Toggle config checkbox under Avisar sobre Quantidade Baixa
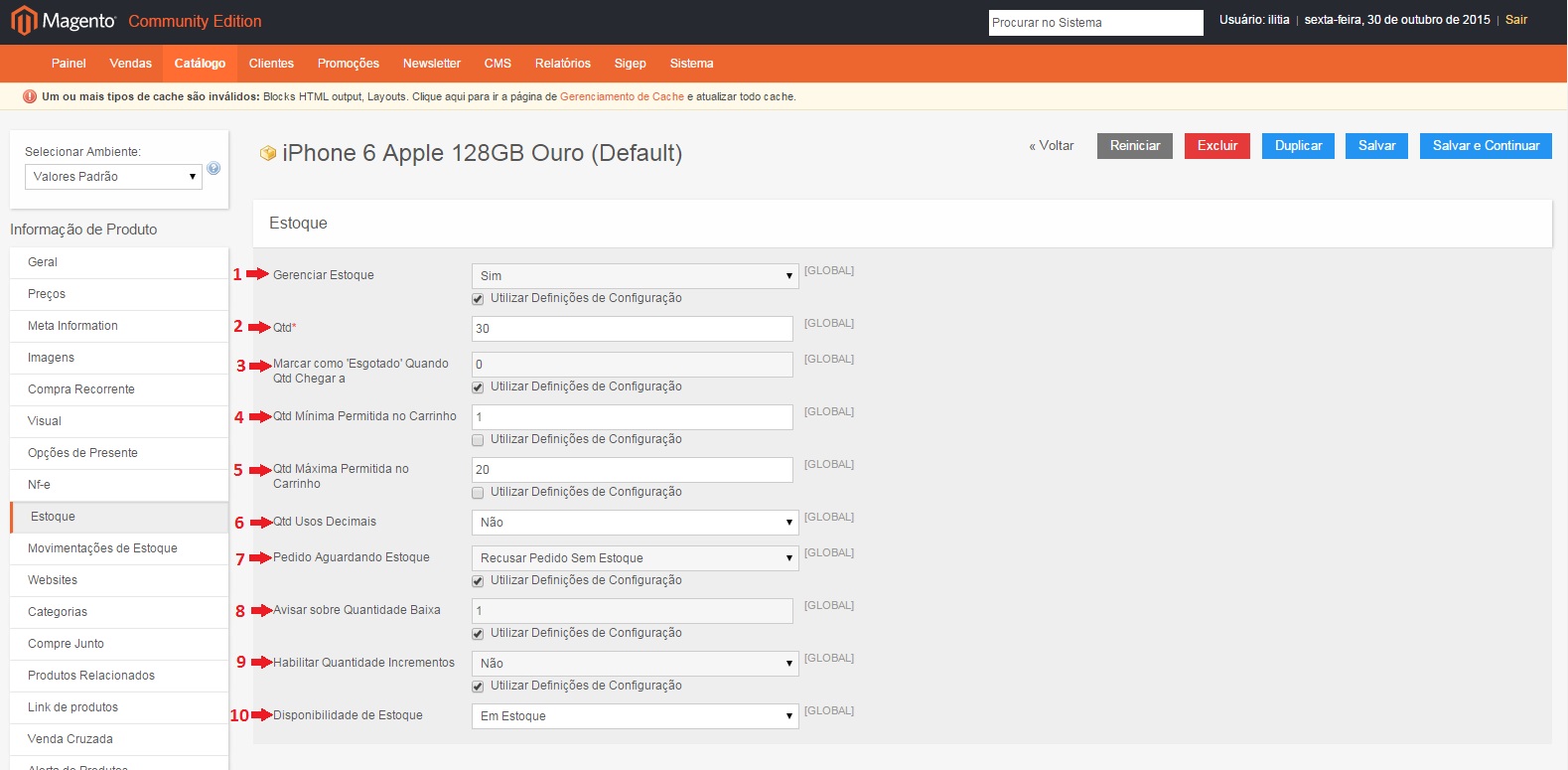This screenshot has width=1568, height=770. (x=478, y=634)
